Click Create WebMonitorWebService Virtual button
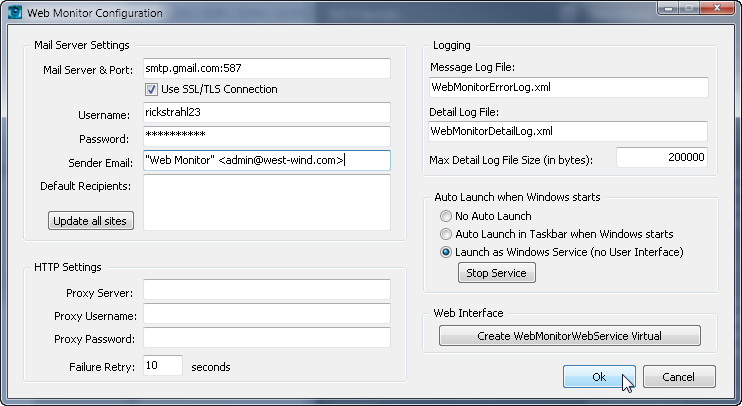This screenshot has width=742, height=406. click(570, 336)
